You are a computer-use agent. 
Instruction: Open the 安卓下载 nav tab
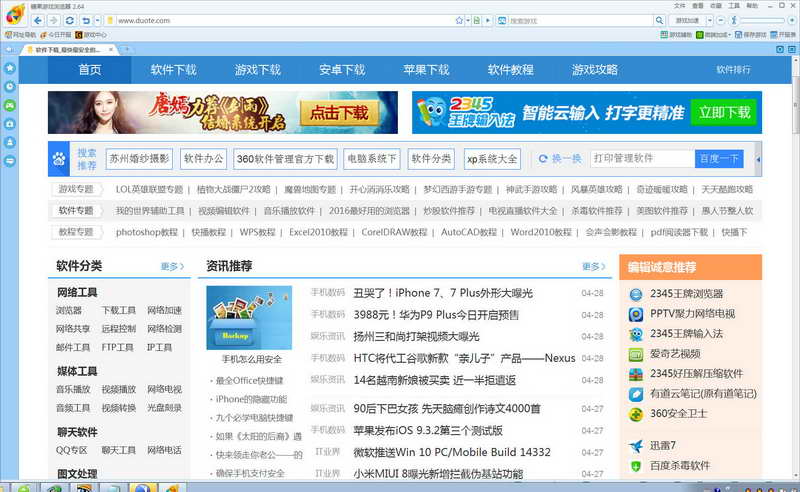coord(342,70)
